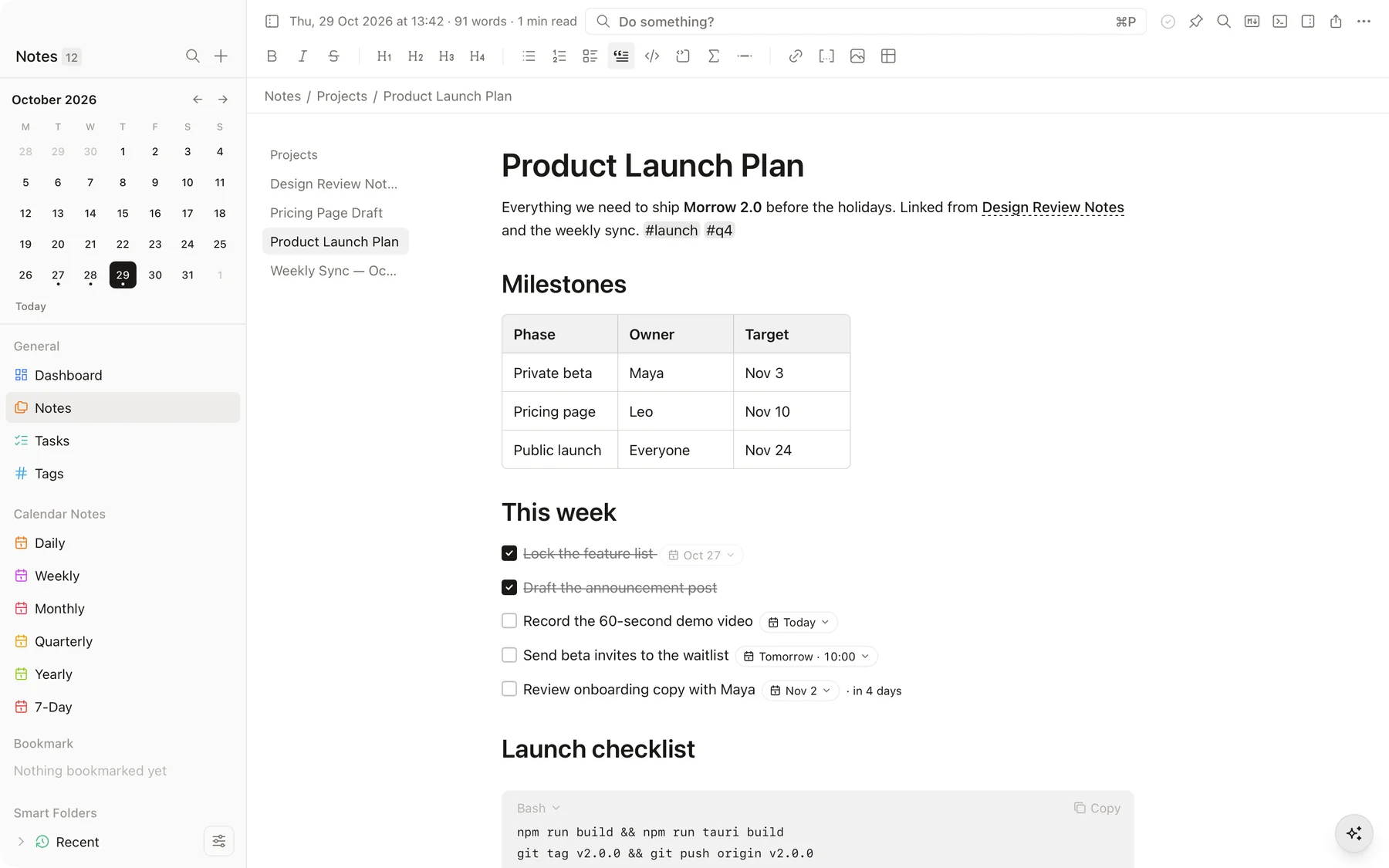Share the note via export icon
Viewport: 1389px width, 868px height.
1336,22
